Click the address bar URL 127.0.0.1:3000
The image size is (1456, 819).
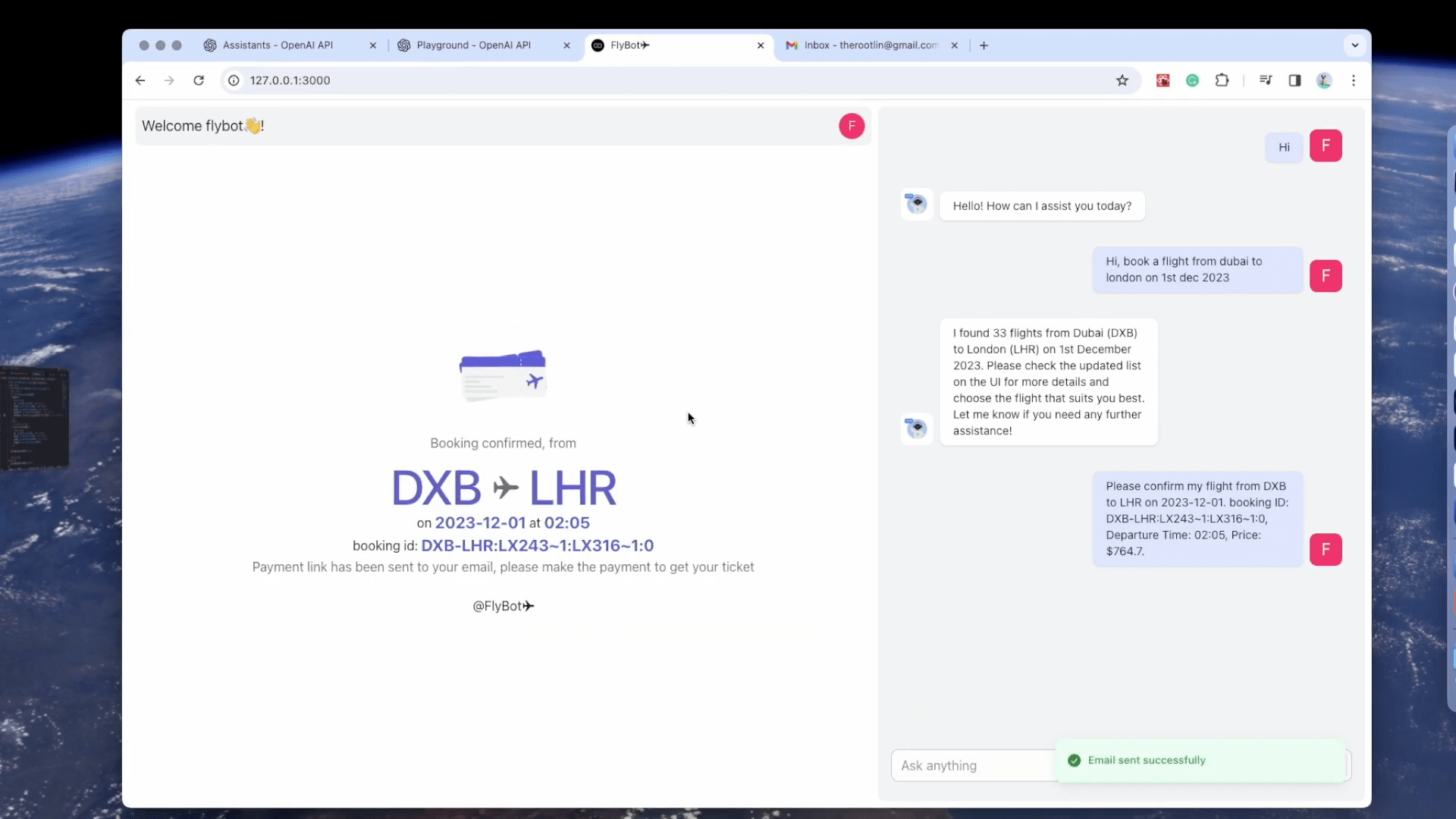coord(290,80)
